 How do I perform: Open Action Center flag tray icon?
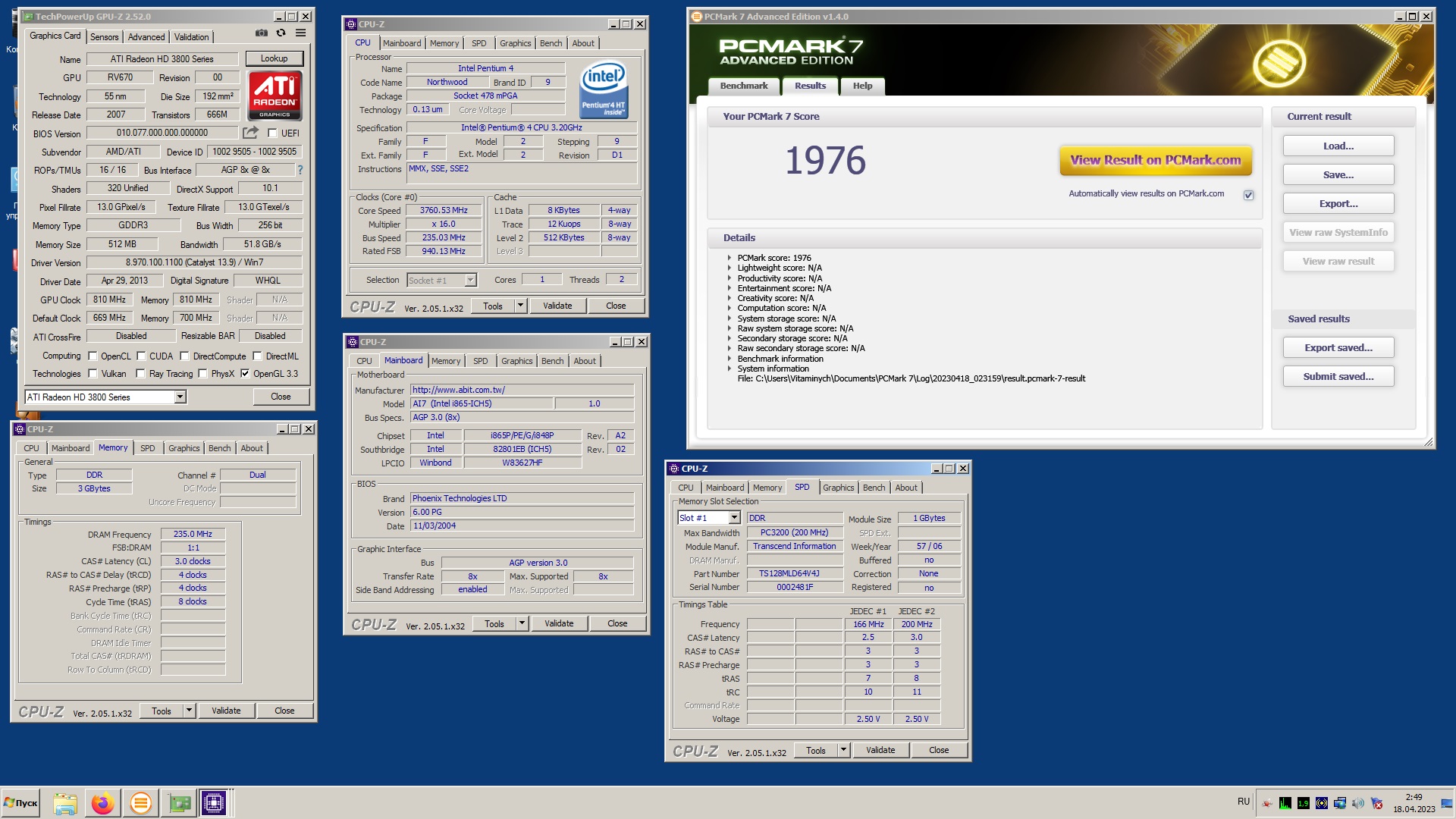pos(1376,804)
